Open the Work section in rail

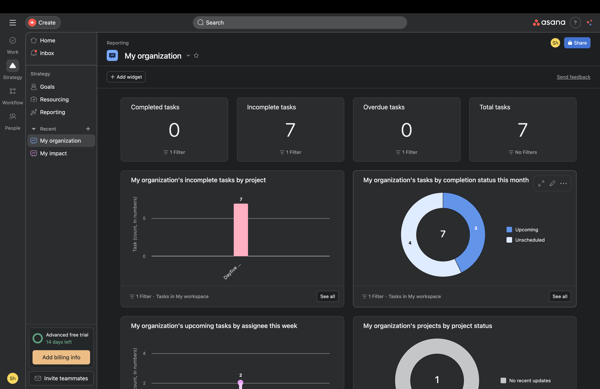coord(13,45)
